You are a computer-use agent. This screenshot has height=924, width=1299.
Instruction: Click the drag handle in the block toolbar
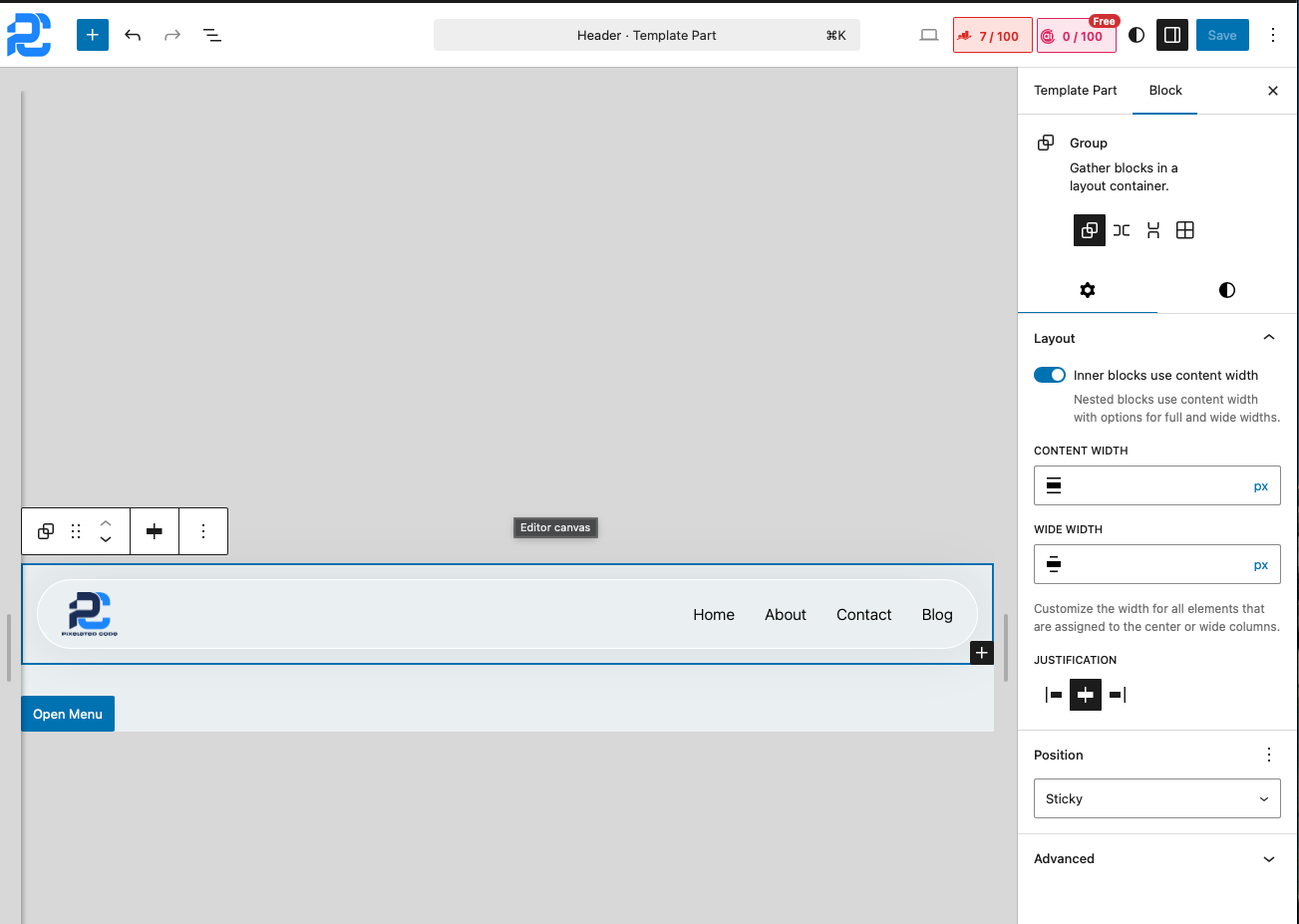click(76, 531)
